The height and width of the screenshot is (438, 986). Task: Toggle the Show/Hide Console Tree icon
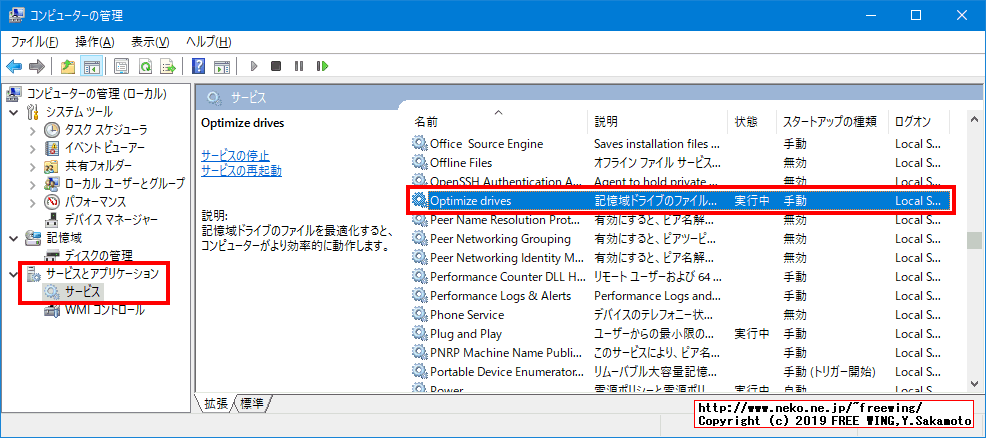click(x=92, y=66)
